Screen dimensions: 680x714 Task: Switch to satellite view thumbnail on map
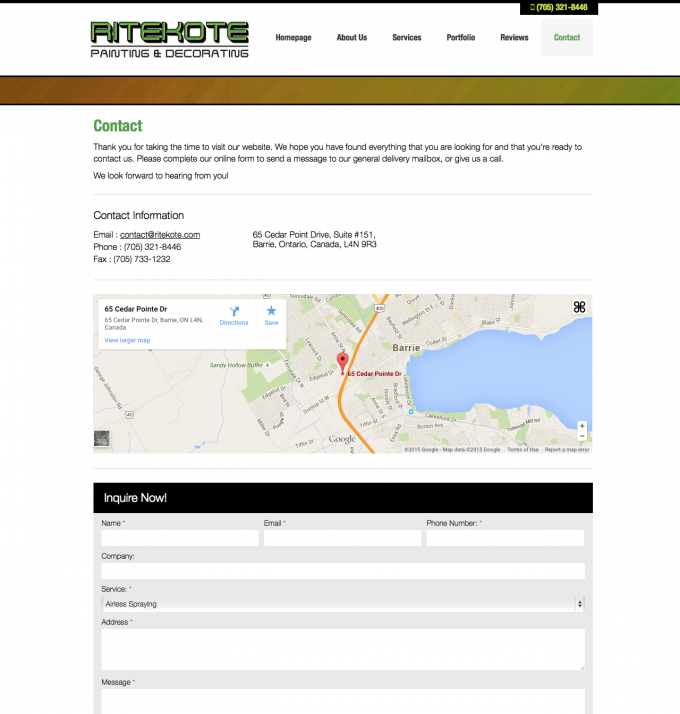coord(102,438)
